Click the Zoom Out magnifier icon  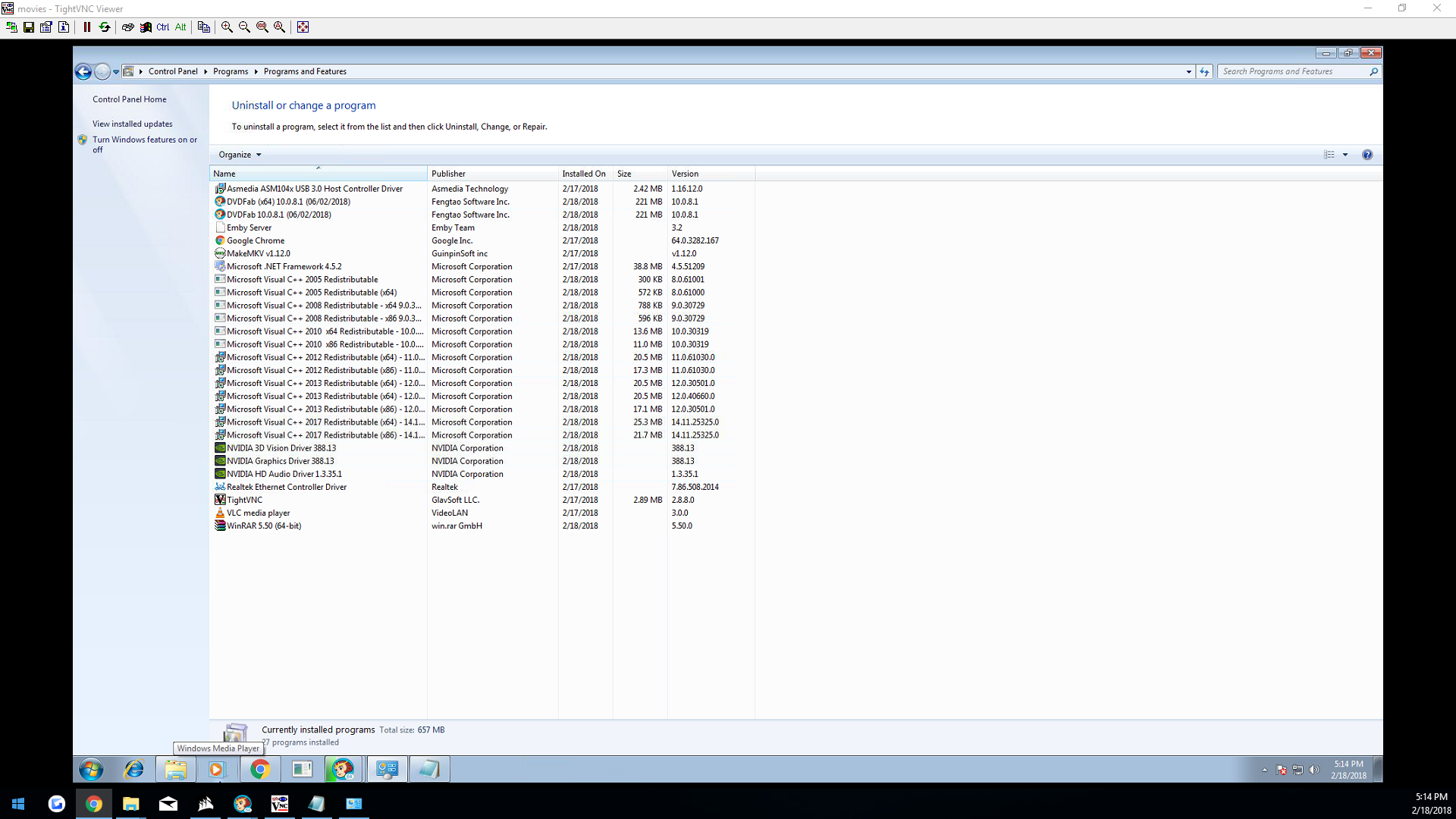(244, 27)
